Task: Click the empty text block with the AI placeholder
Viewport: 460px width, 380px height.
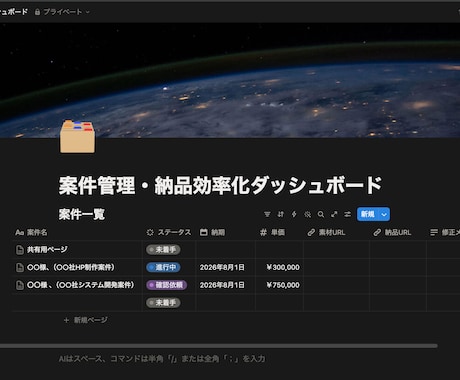Action: click(162, 359)
